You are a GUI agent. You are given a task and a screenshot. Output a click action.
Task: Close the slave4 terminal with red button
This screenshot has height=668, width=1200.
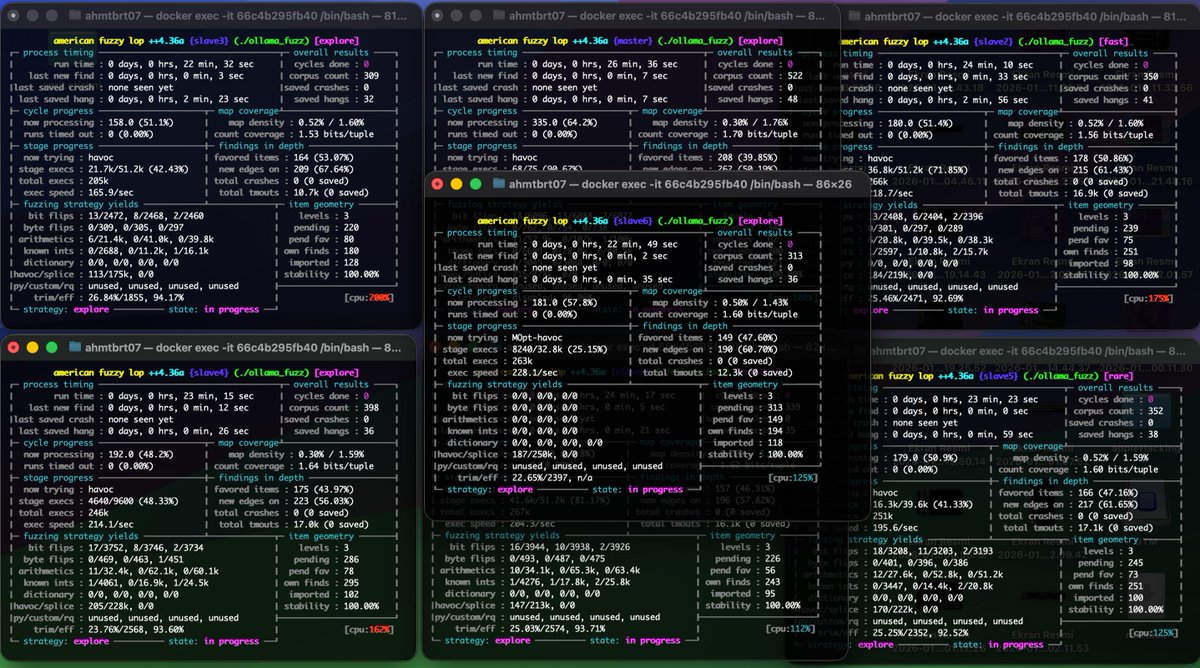click(x=14, y=347)
